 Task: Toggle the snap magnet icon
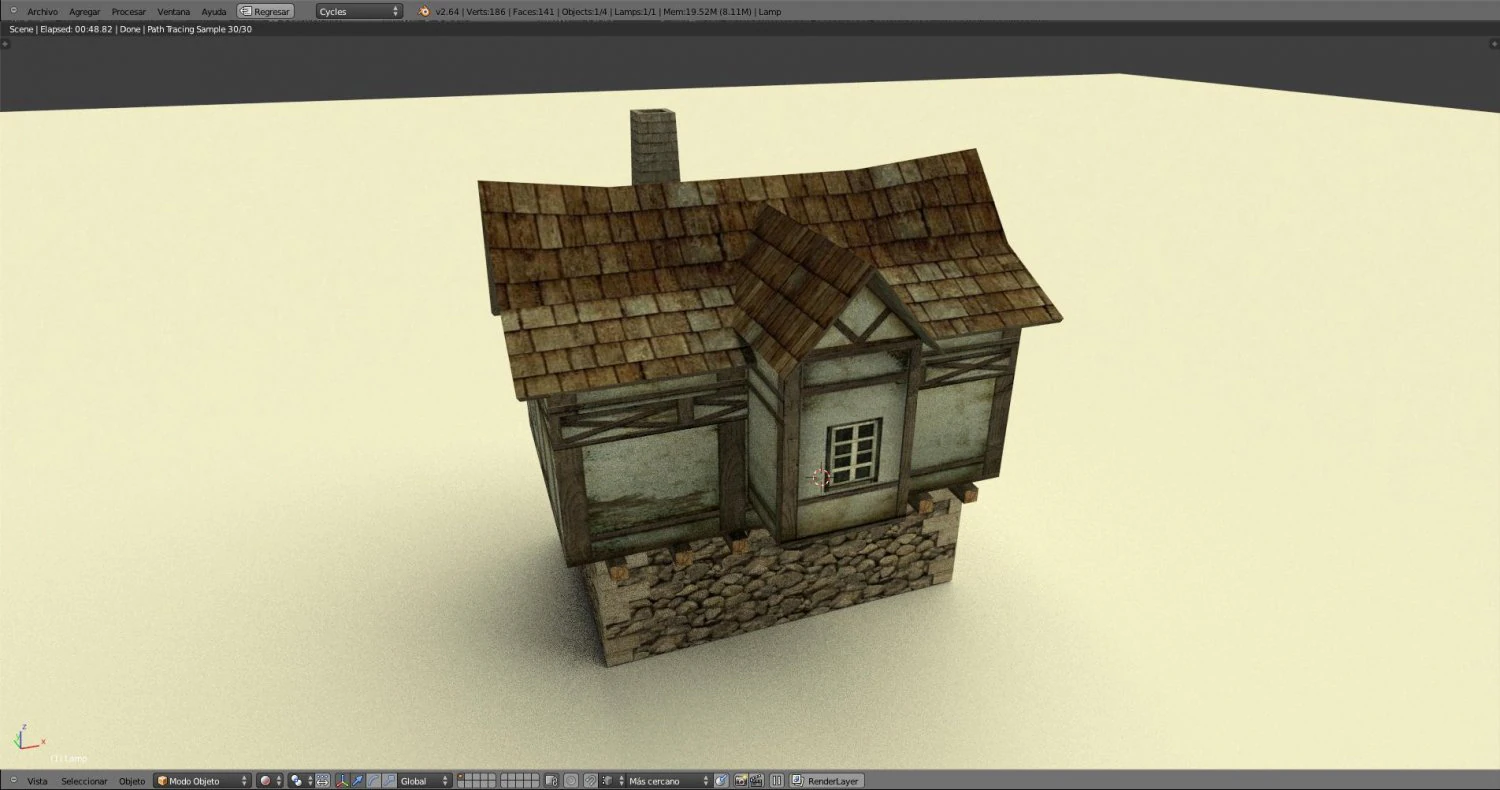(590, 781)
